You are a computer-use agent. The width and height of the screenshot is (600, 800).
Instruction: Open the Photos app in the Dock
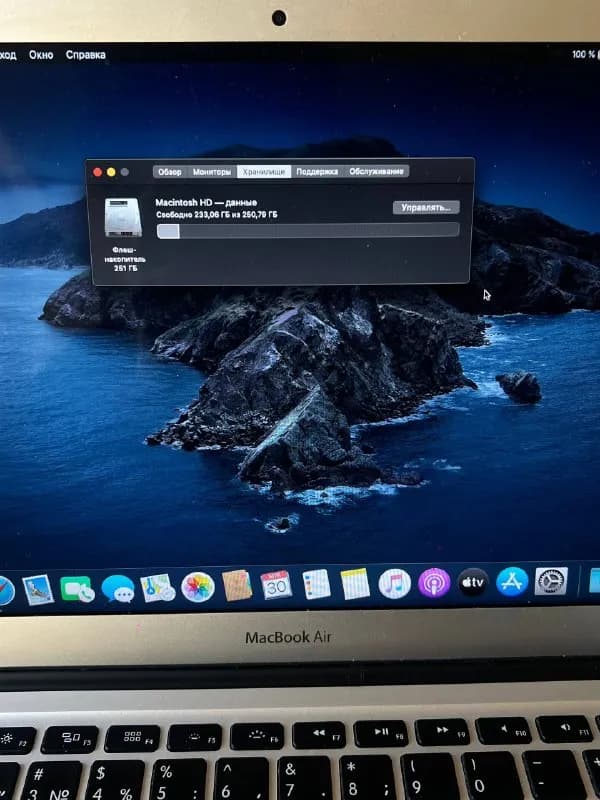point(197,587)
